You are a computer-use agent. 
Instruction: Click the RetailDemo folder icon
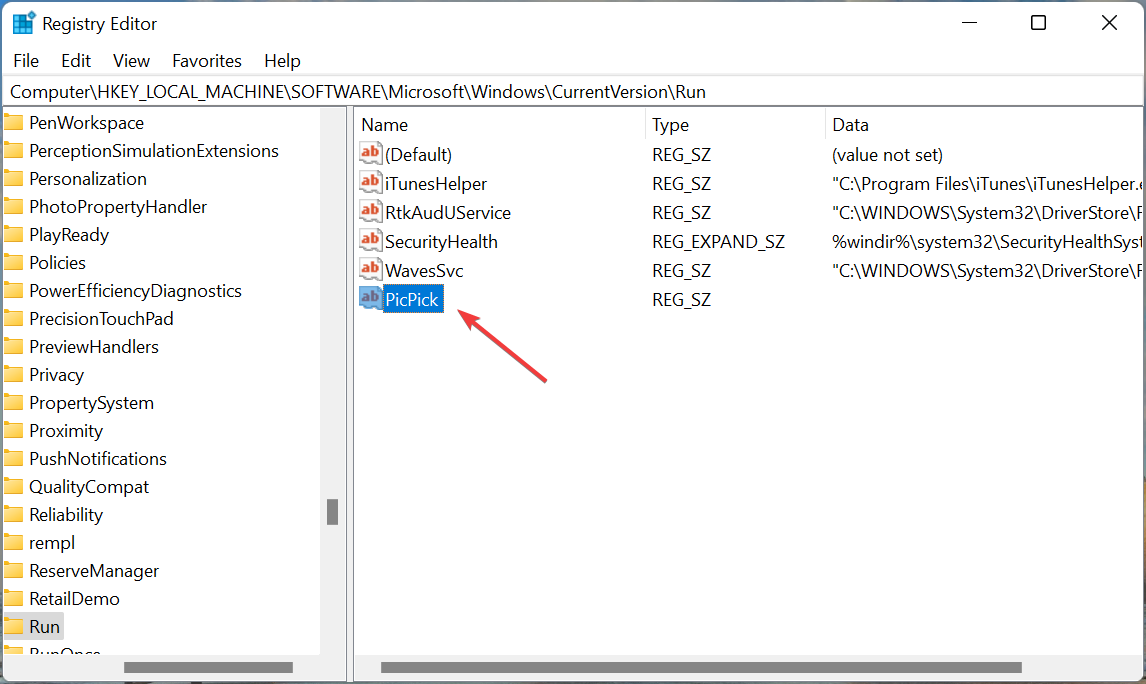13,599
